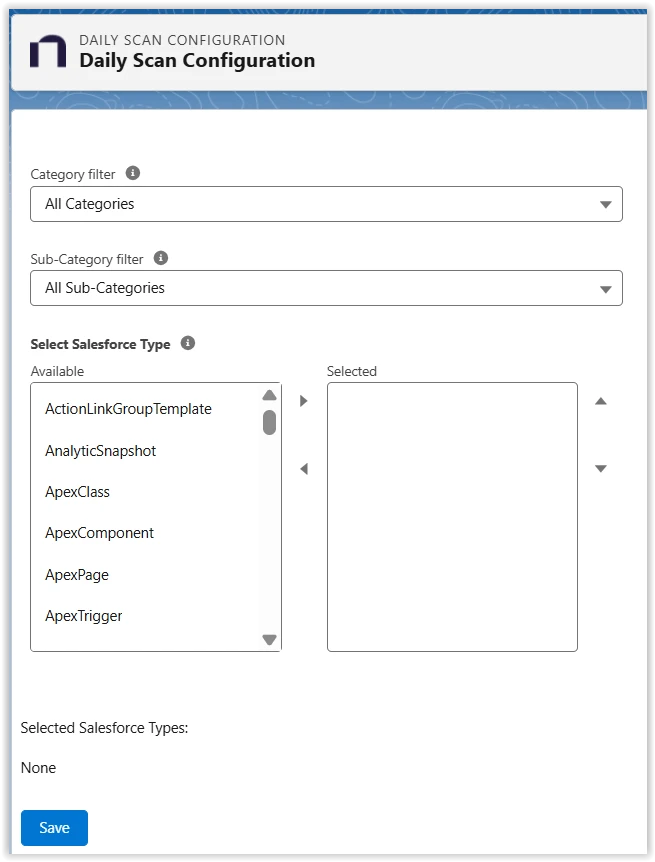Viewport: 655px width, 862px height.
Task: Click down arrow beside Selected list
Action: pyautogui.click(x=601, y=467)
